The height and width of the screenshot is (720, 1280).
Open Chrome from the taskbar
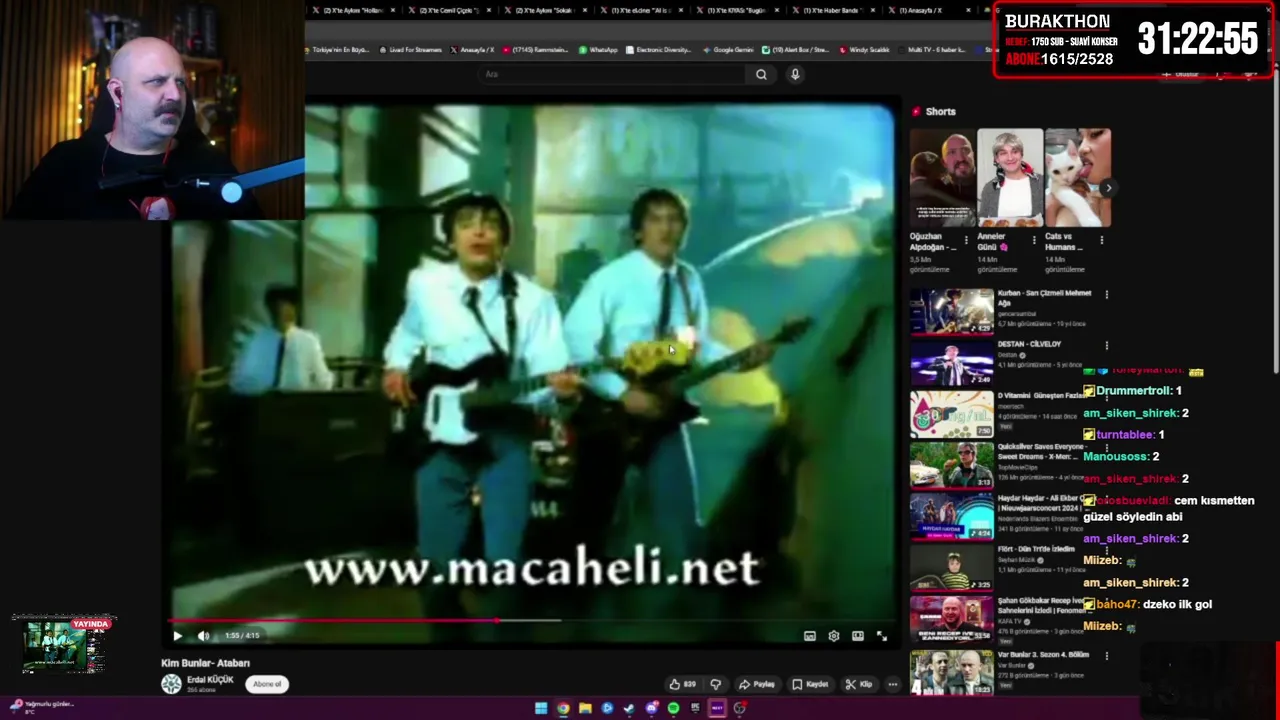563,708
